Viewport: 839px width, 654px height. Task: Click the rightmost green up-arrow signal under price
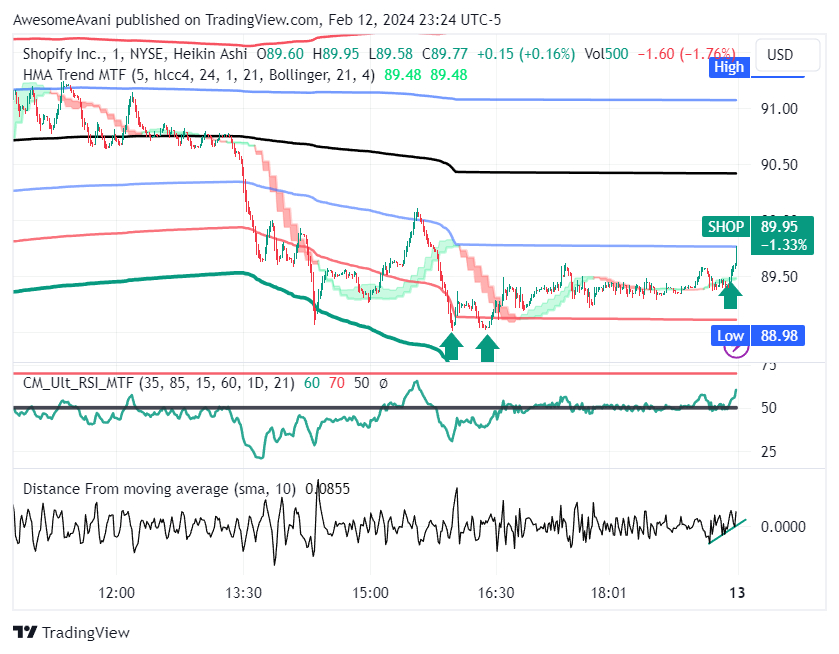tap(730, 296)
